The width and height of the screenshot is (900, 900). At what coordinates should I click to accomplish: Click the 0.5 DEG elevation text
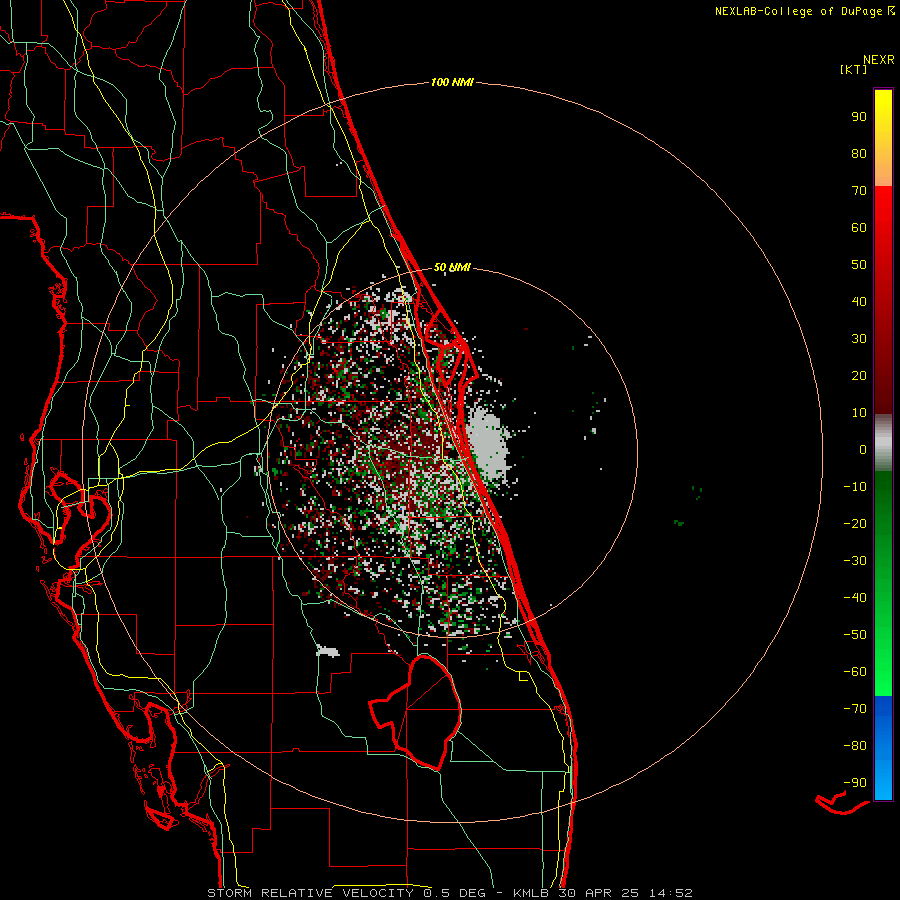(455, 893)
